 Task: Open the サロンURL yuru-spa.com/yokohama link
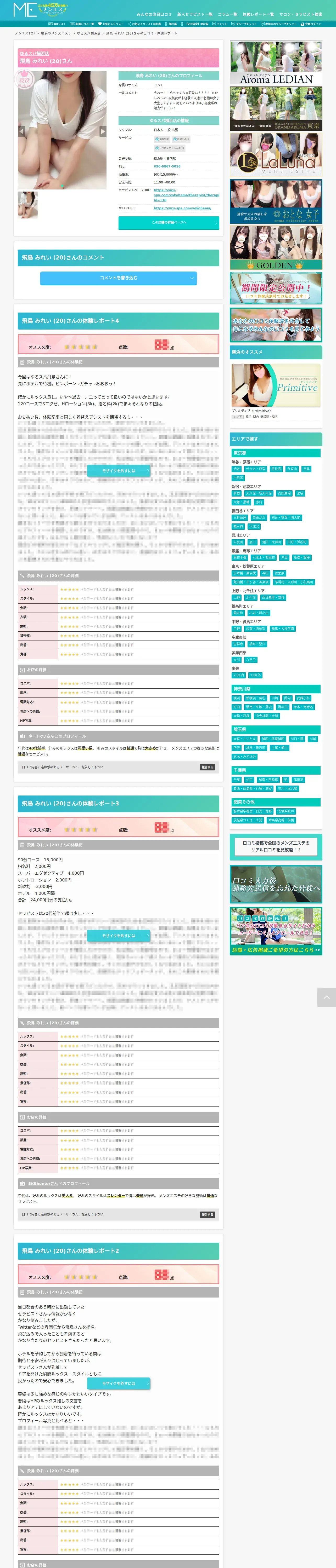[x=182, y=208]
